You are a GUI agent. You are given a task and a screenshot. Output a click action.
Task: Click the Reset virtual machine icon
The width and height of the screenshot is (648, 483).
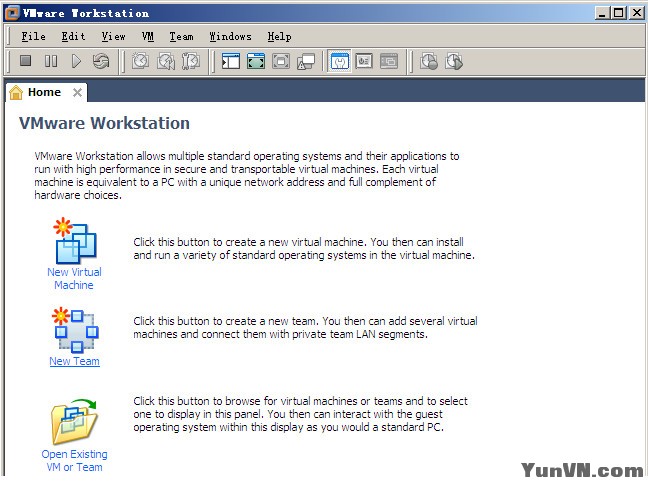(101, 61)
